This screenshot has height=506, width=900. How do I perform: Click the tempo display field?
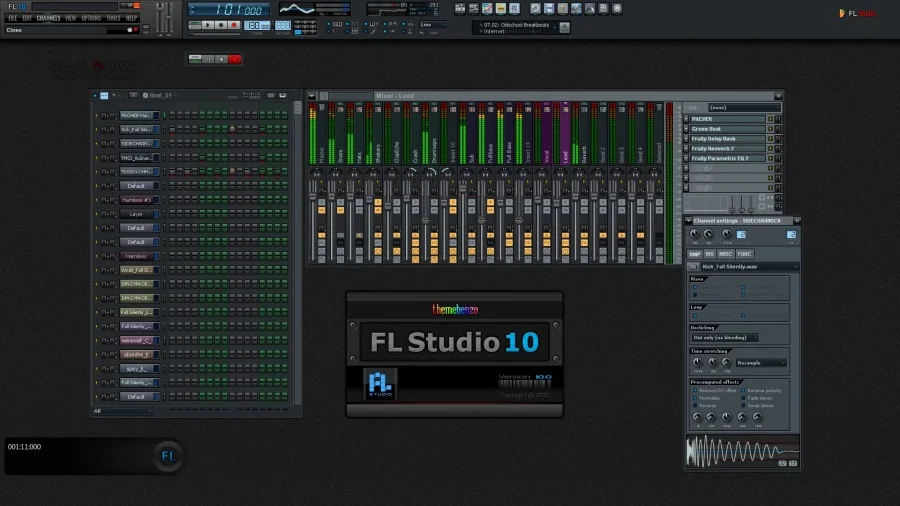[257, 26]
